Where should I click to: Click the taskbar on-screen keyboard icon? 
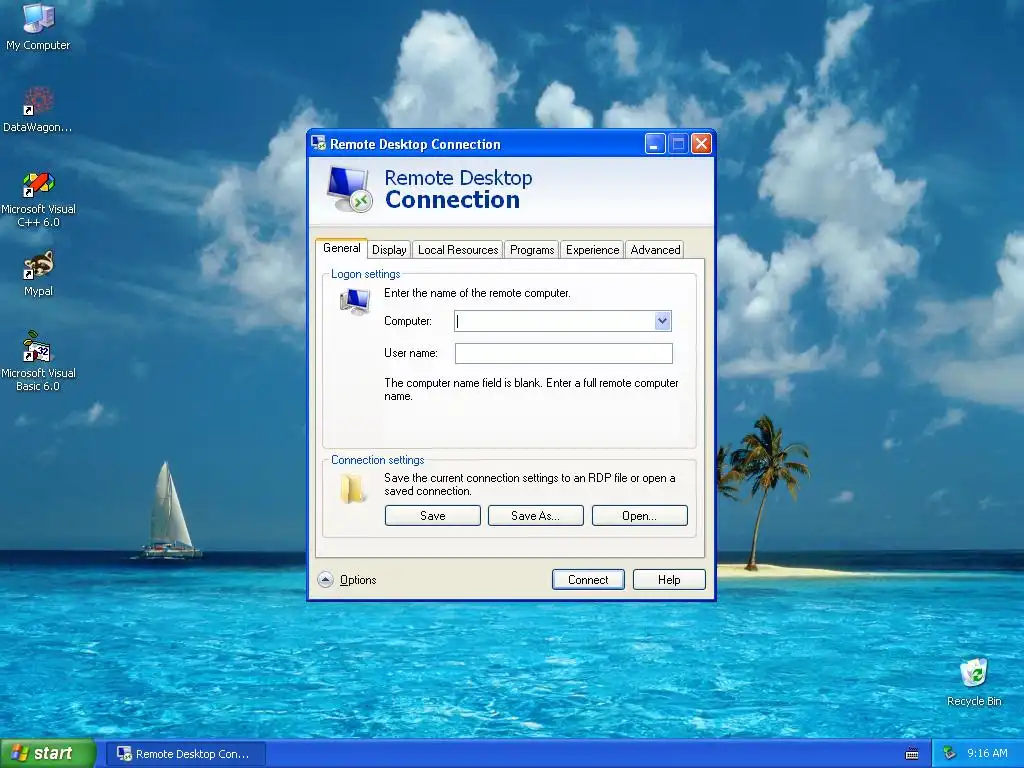pyautogui.click(x=912, y=754)
